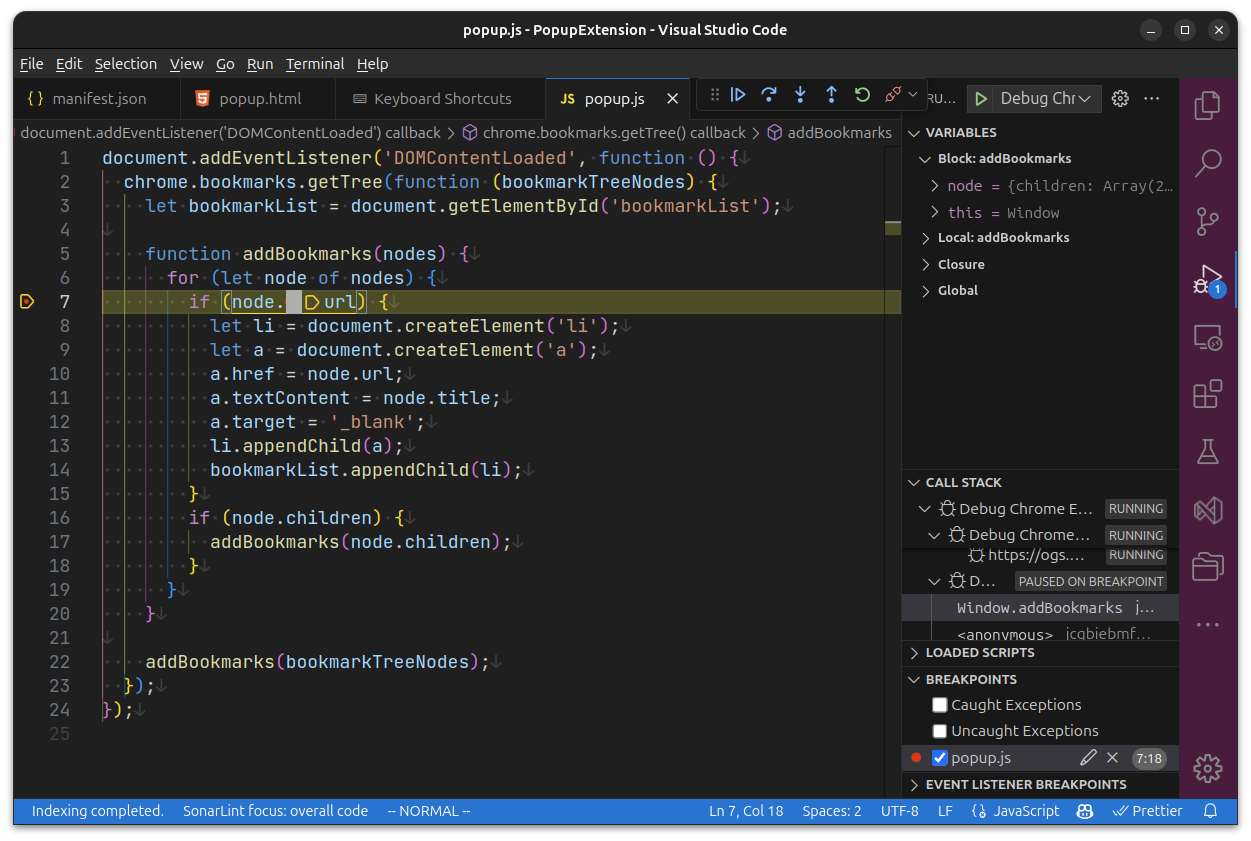Disable the popup.js breakpoint checkbox
Viewport: 1251px width, 841px height.
tap(940, 758)
